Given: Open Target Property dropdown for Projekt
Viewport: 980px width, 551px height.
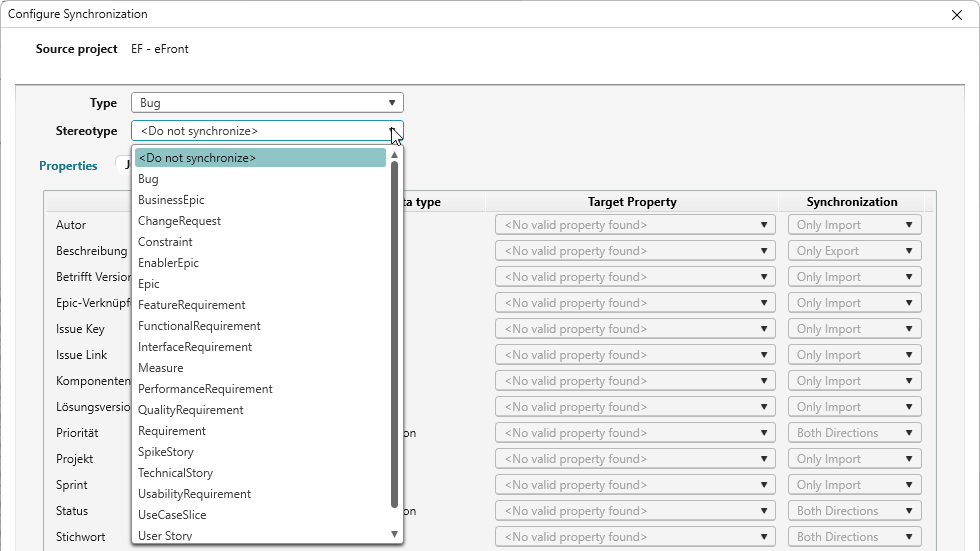Looking at the screenshot, I should (x=635, y=459).
